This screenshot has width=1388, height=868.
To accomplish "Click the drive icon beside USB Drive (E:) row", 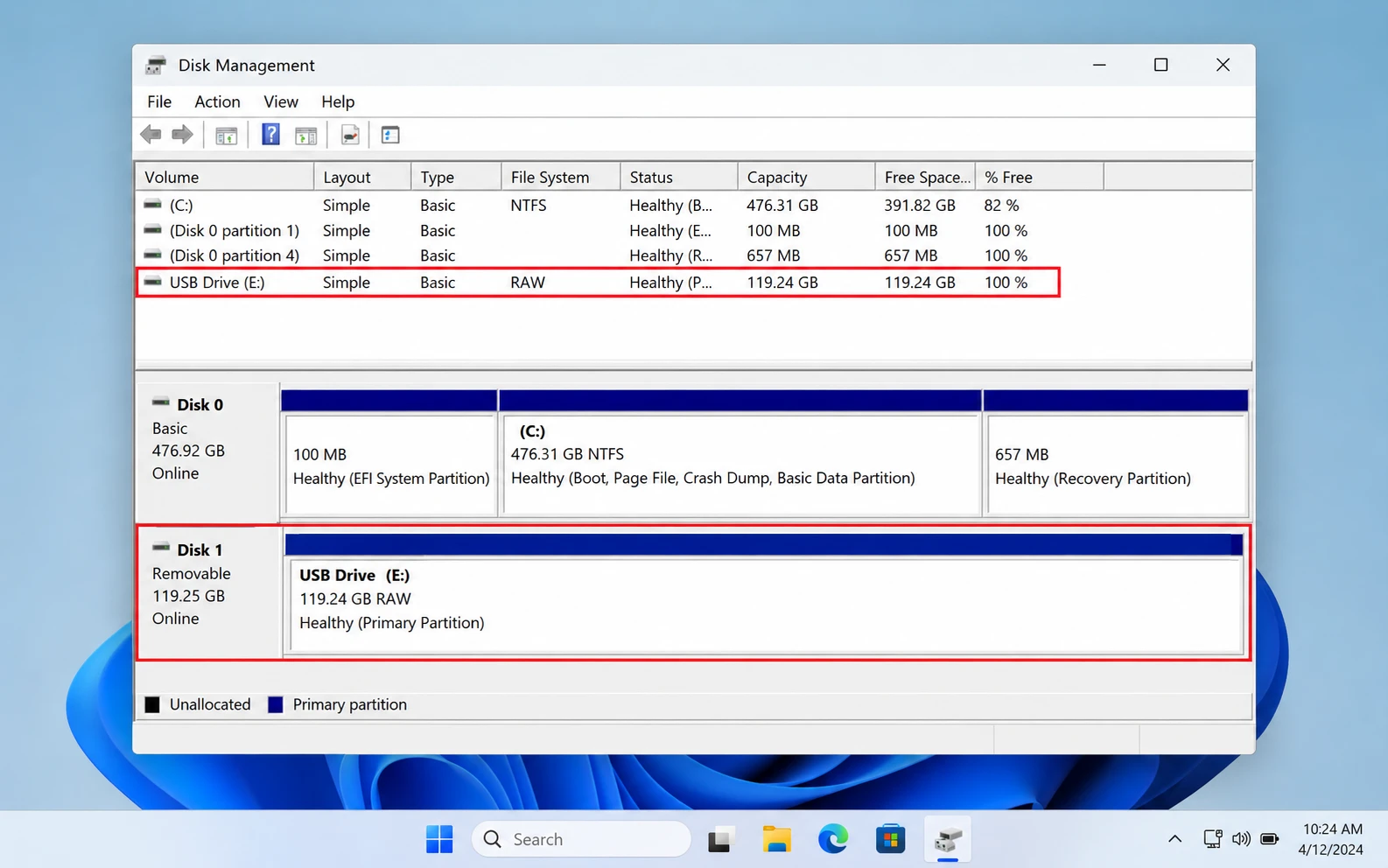I will click(153, 282).
